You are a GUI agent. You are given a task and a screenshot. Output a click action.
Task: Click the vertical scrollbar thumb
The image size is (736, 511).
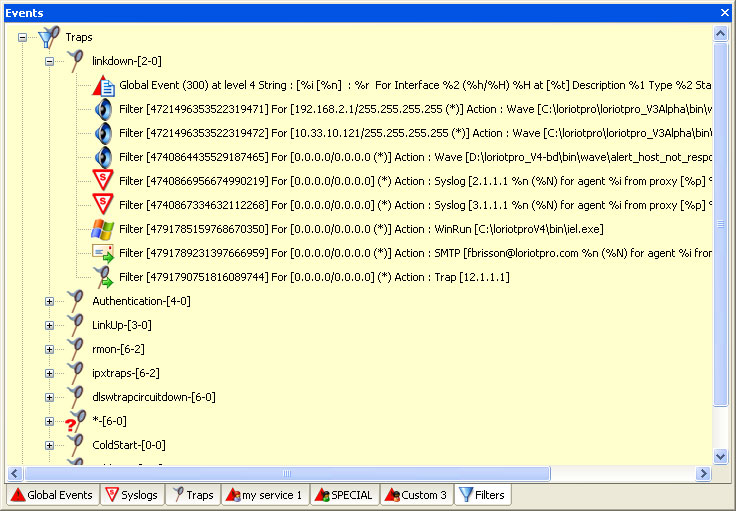coord(720,224)
